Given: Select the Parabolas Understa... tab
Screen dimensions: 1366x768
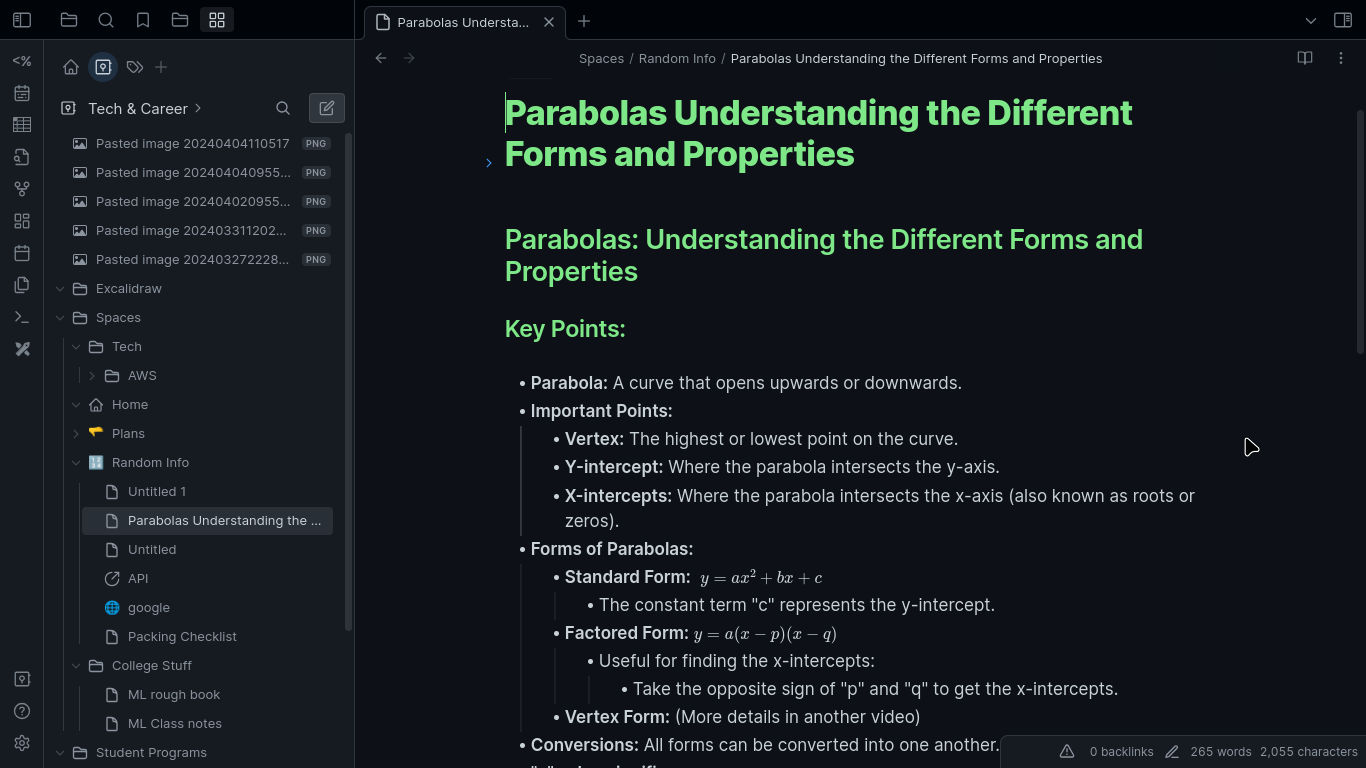Looking at the screenshot, I should (x=463, y=22).
